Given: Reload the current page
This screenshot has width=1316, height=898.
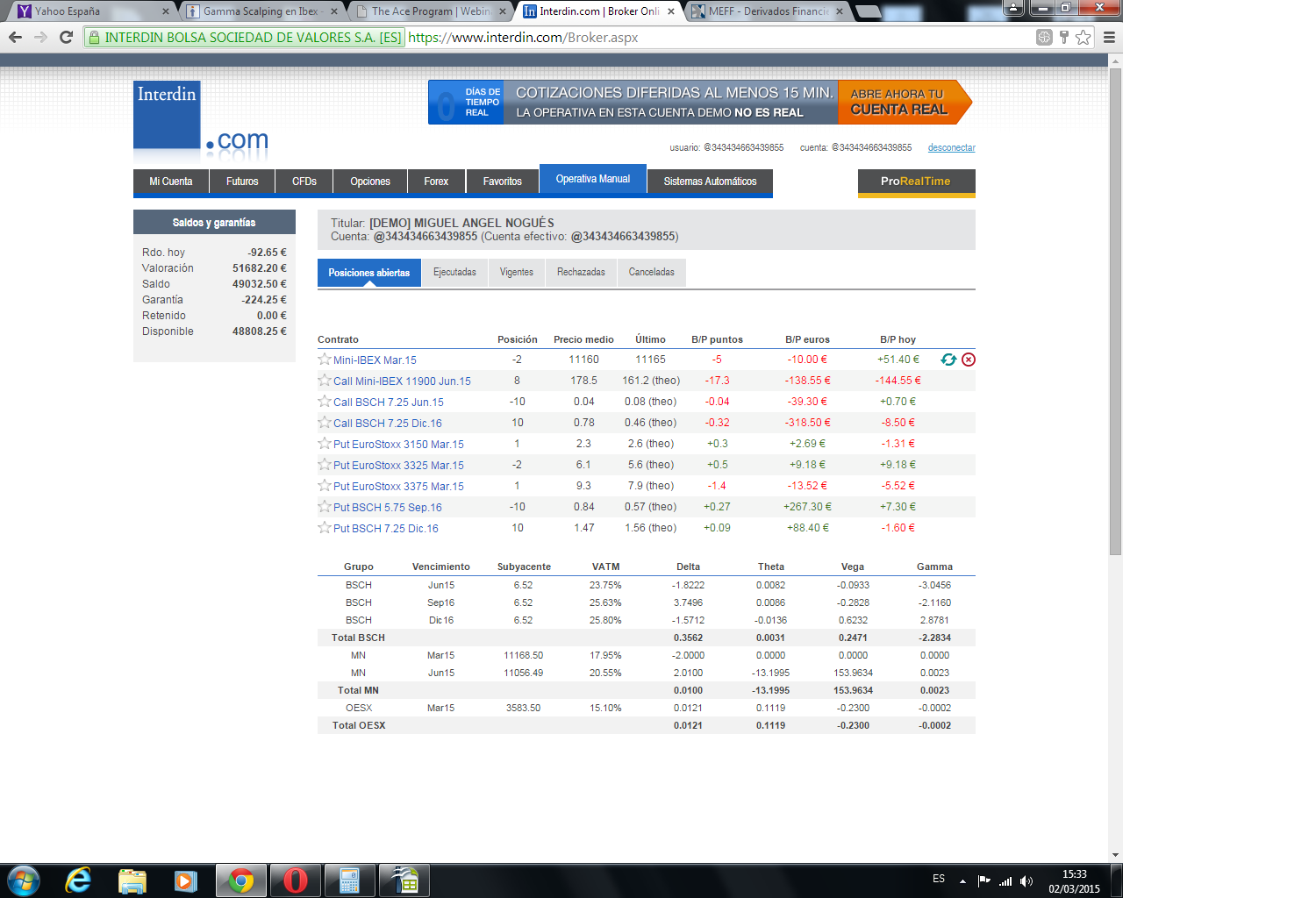Looking at the screenshot, I should click(x=66, y=37).
